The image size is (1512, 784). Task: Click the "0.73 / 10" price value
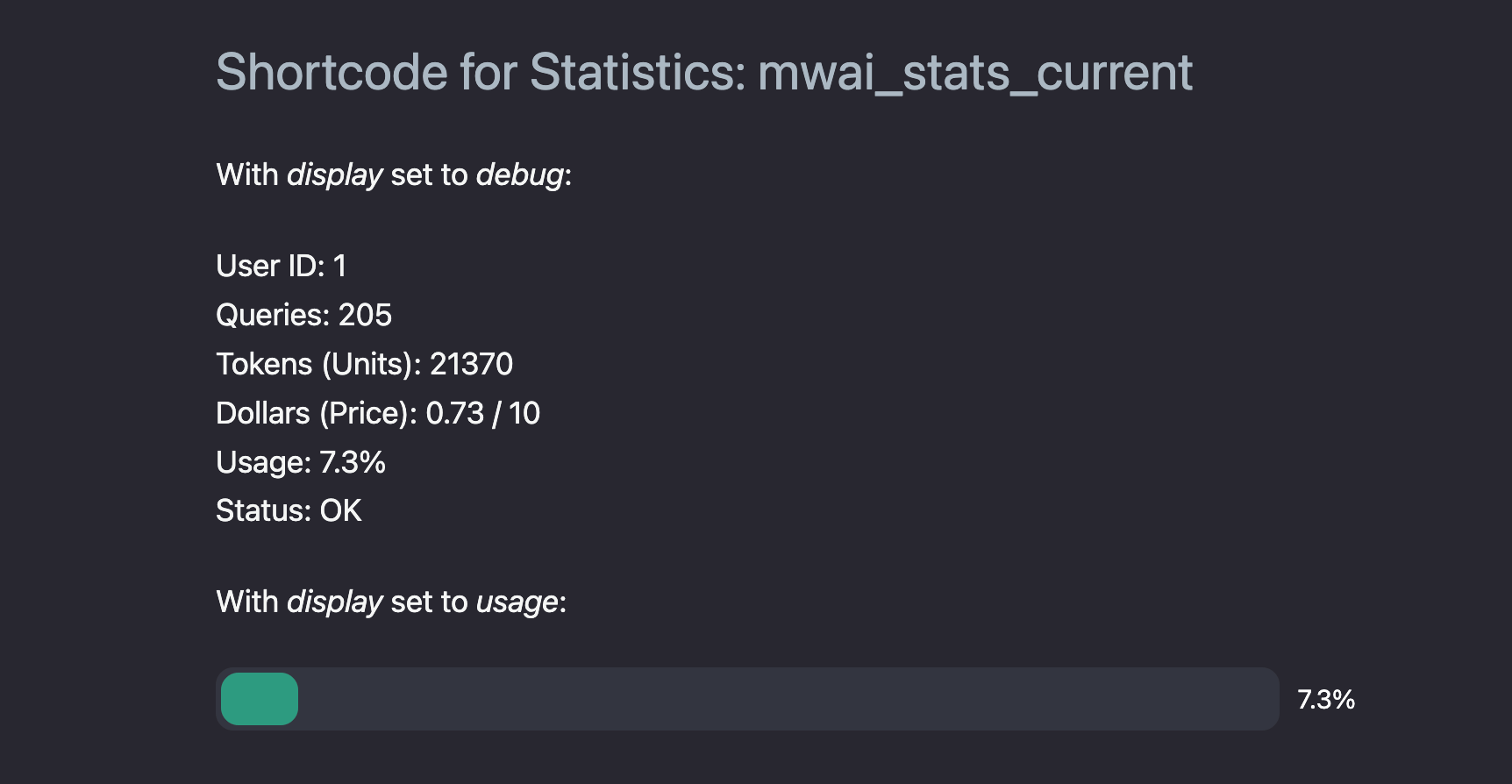pos(483,413)
